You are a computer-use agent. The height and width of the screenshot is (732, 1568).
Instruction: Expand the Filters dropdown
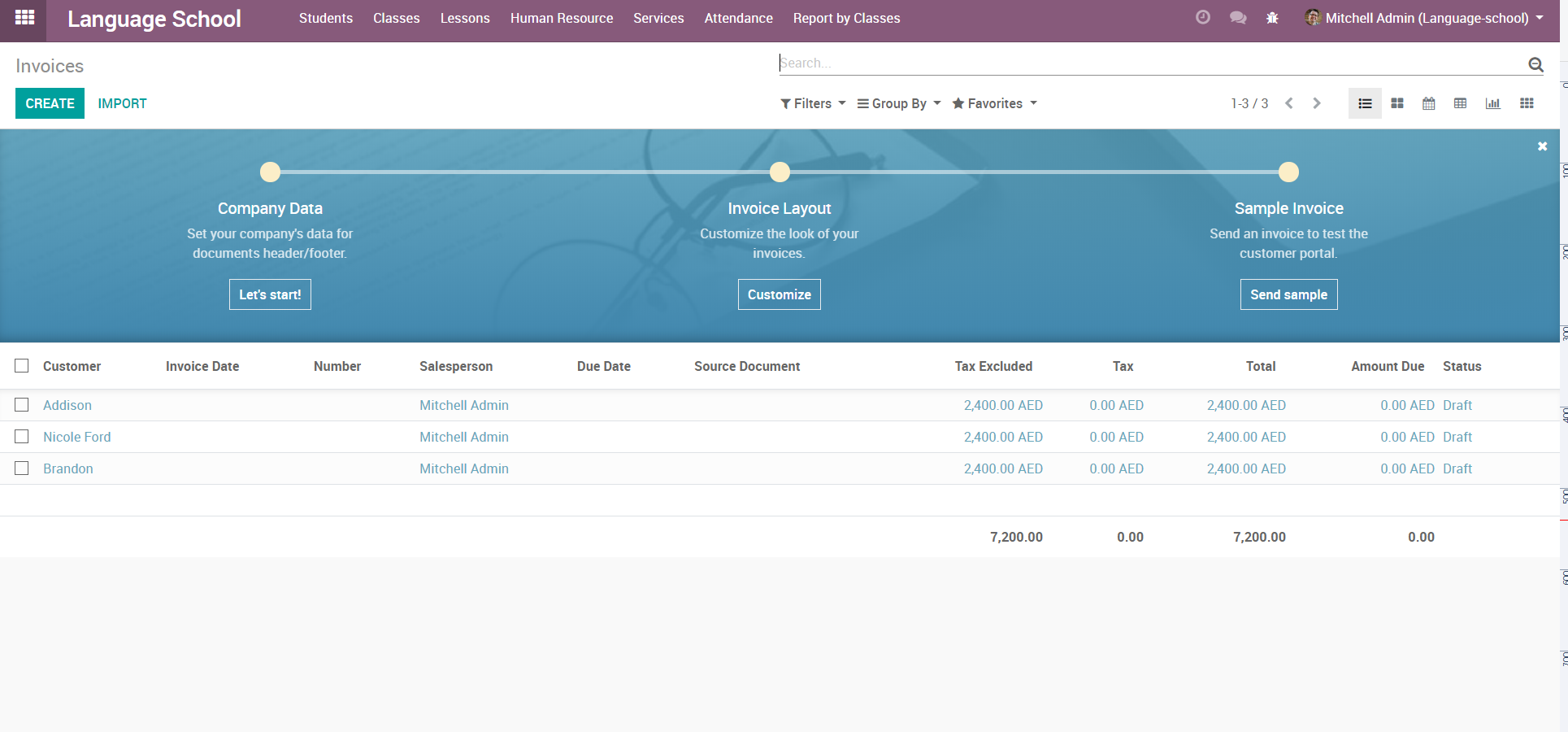click(x=813, y=103)
